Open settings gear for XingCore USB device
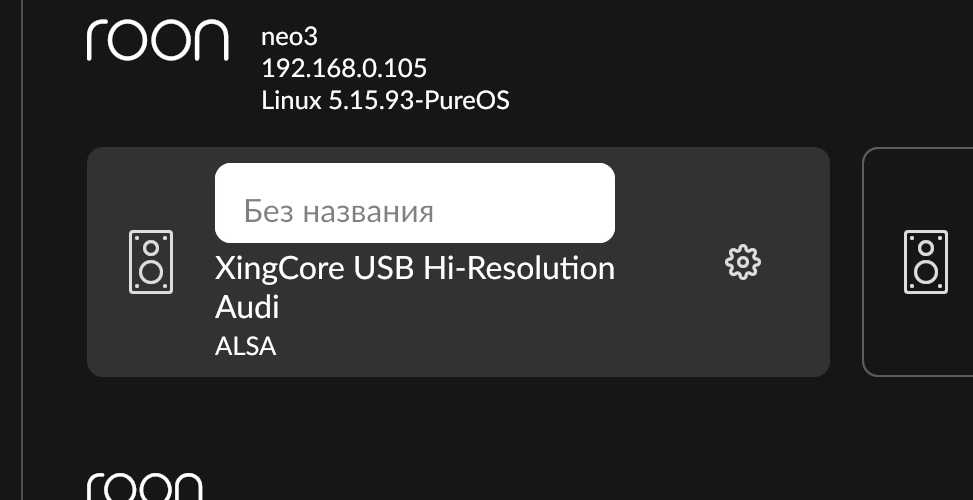Screen dimensions: 973x500 742,263
